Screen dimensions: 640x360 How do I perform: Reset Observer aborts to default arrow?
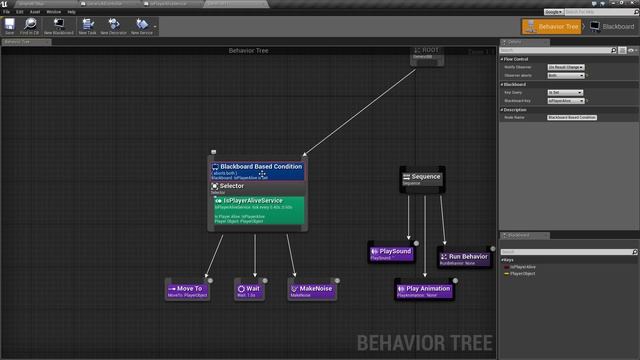pos(587,76)
